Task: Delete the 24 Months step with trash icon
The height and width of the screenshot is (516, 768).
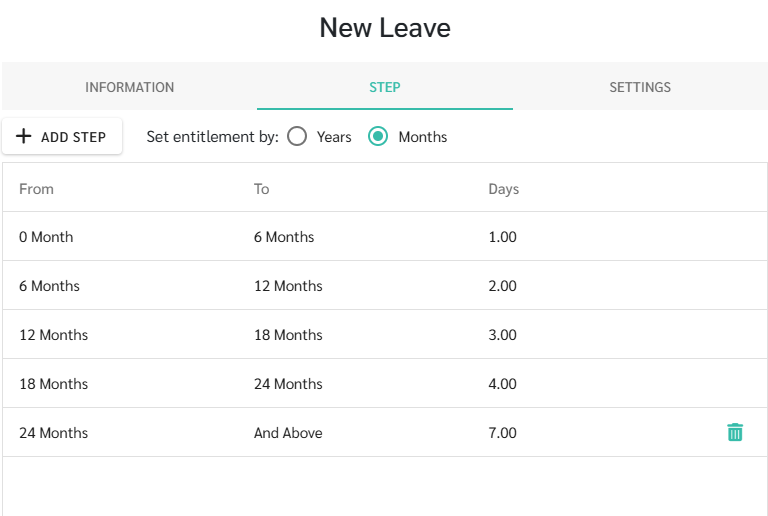Action: coord(735,432)
